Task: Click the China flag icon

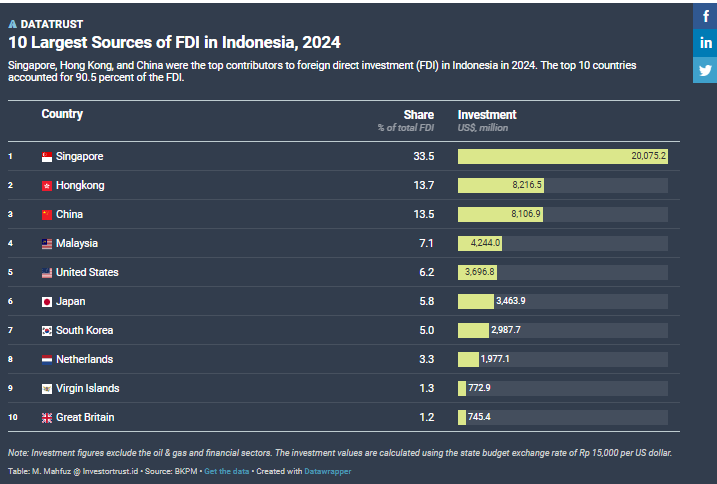Action: coord(46,215)
